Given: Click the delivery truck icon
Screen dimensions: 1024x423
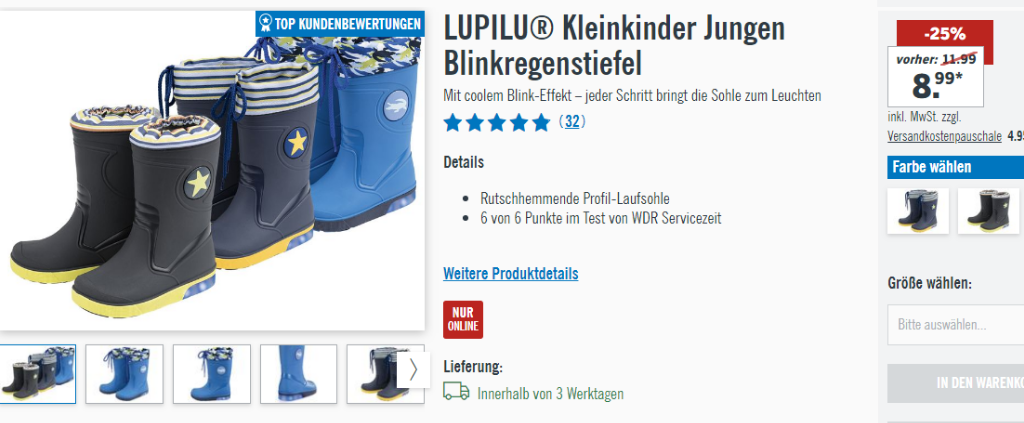Looking at the screenshot, I should [x=456, y=391].
